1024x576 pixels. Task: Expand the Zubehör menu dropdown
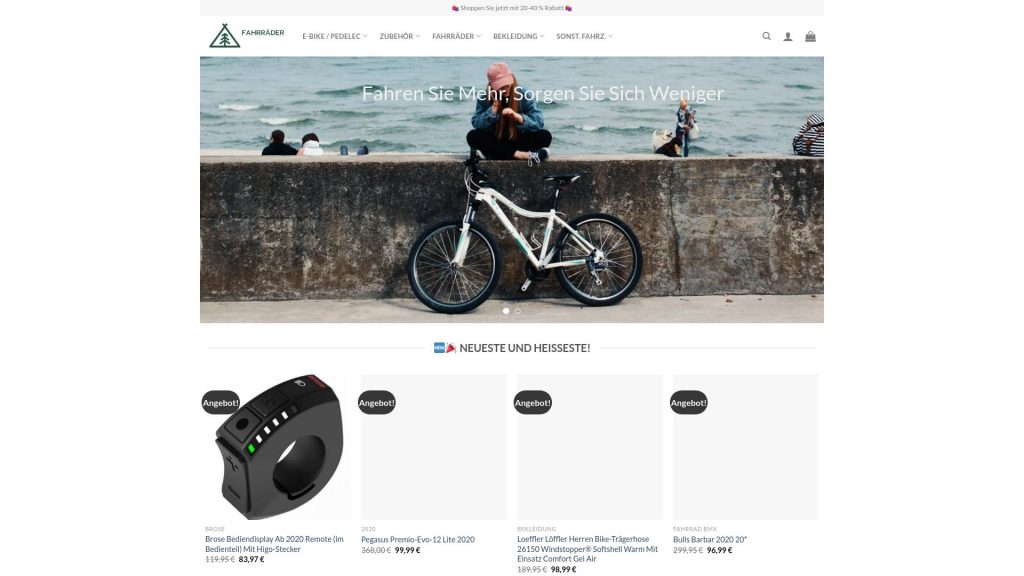pos(400,37)
